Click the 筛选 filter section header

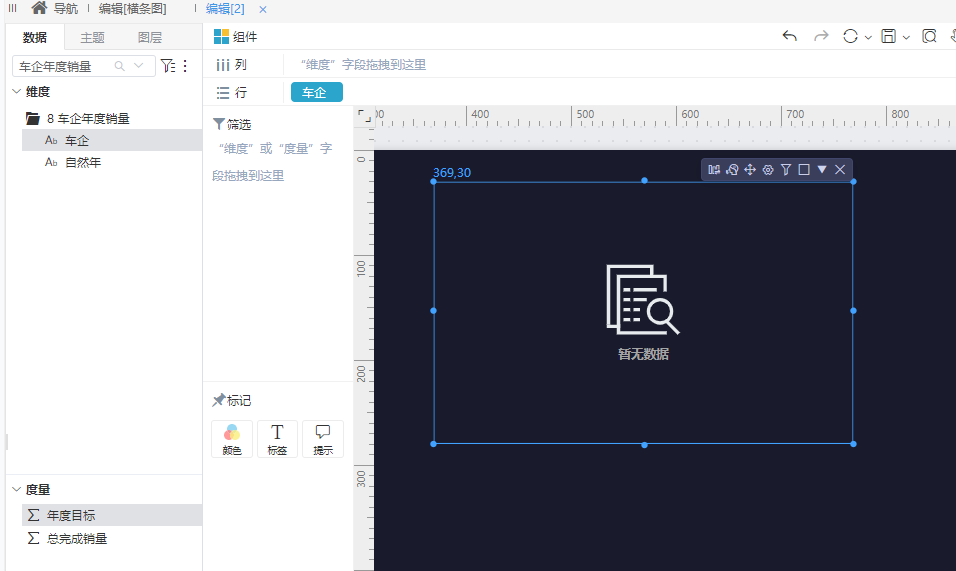pos(232,124)
